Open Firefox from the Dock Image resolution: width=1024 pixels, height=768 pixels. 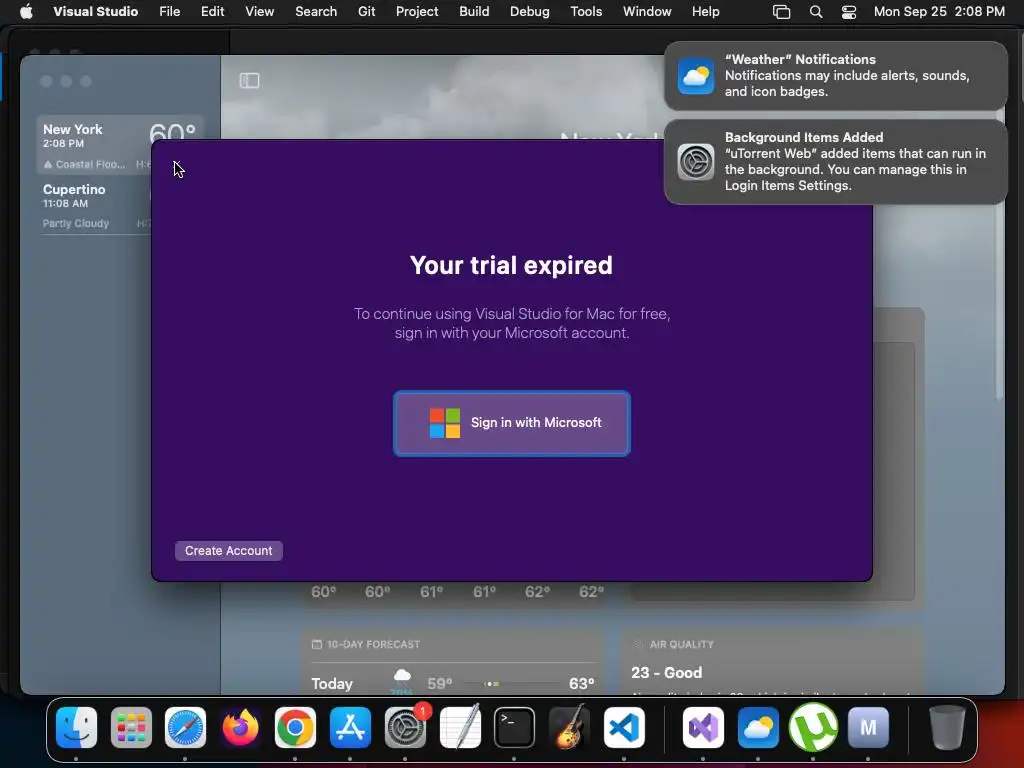[x=240, y=727]
